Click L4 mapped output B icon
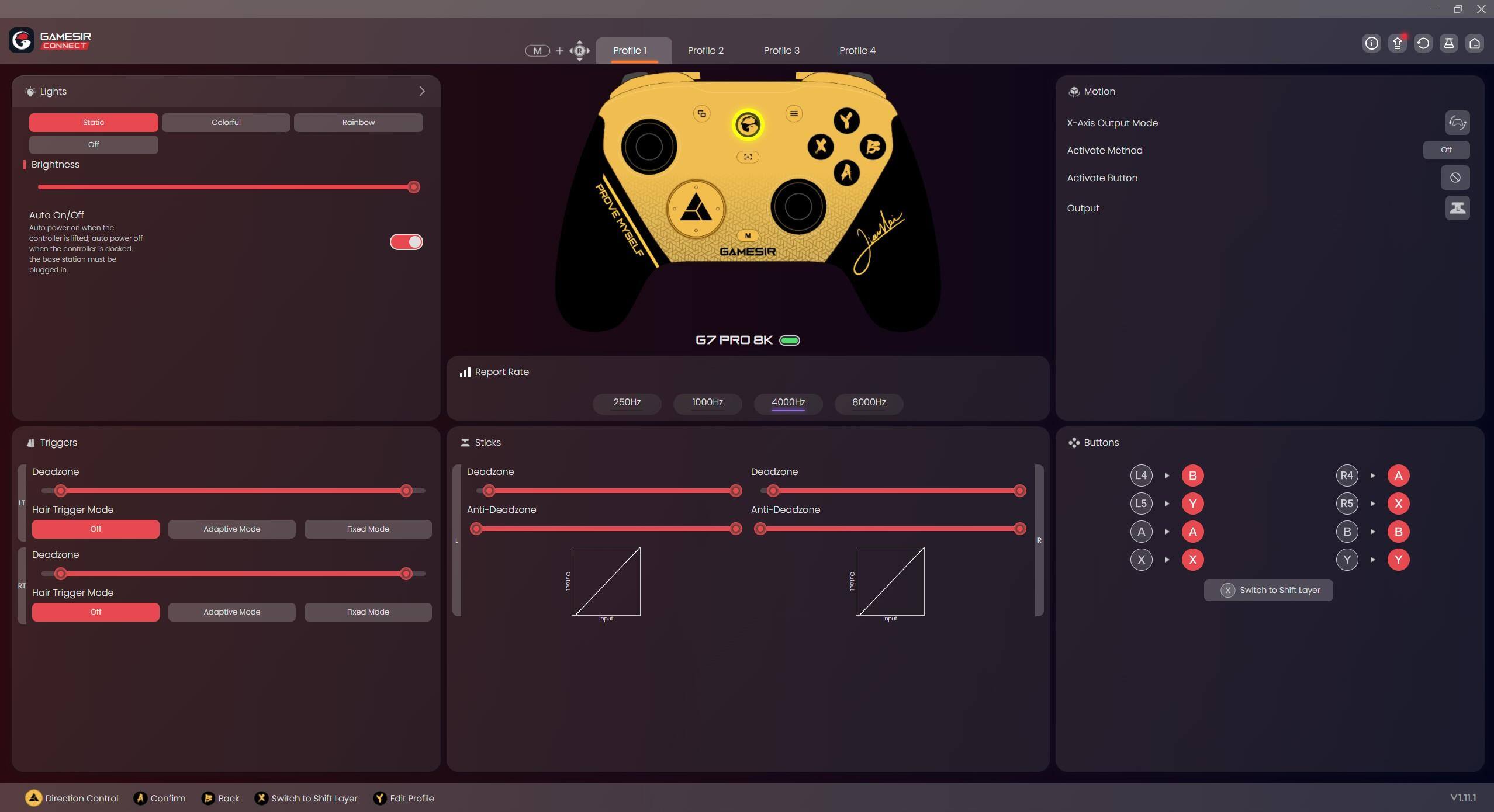Viewport: 1494px width, 812px height. click(1192, 476)
